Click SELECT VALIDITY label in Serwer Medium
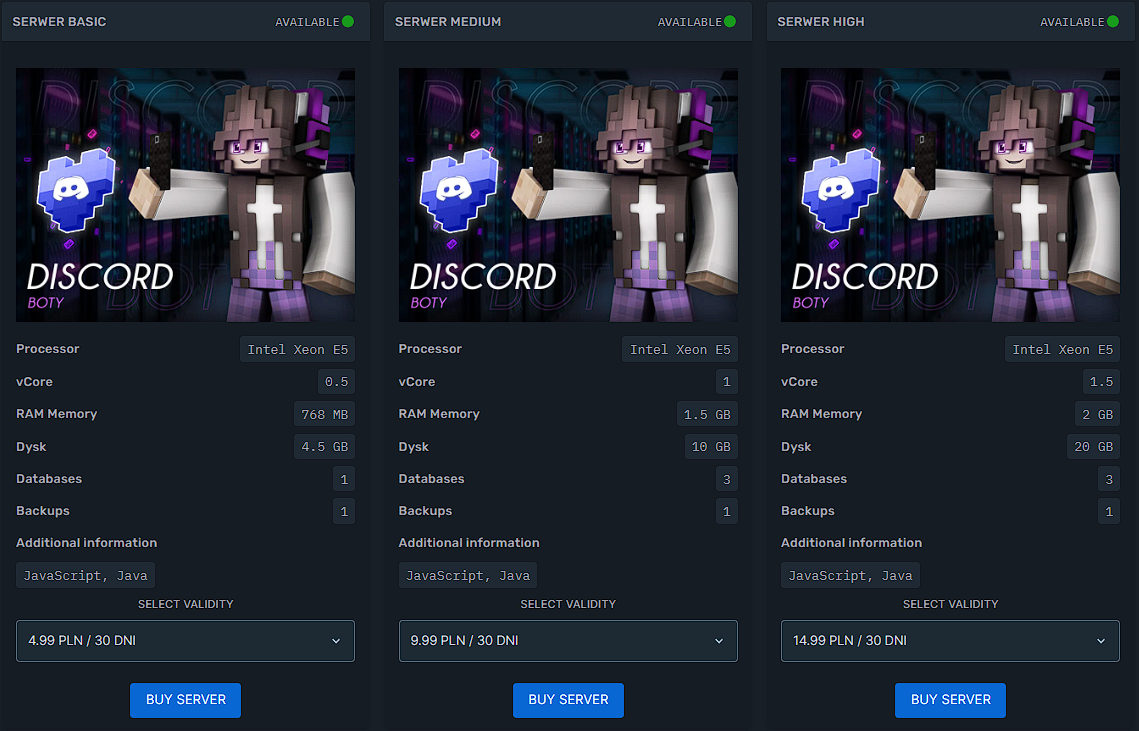This screenshot has width=1139, height=731. pyautogui.click(x=568, y=604)
